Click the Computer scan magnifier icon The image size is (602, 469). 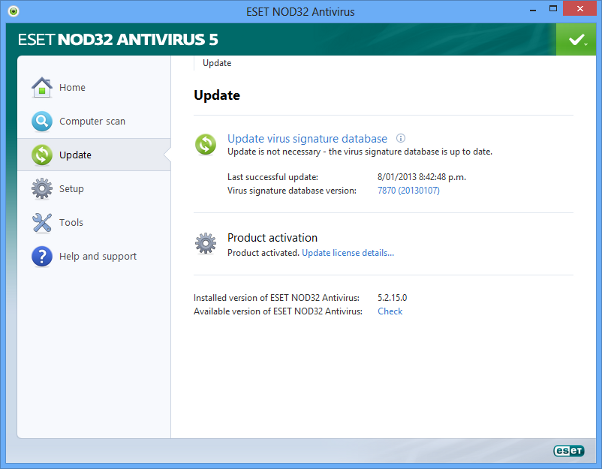click(42, 121)
